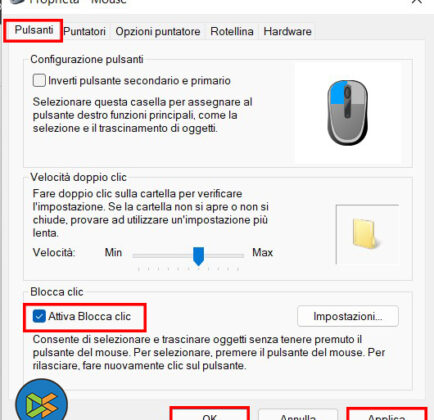Open the Hardware tab

coord(287,31)
